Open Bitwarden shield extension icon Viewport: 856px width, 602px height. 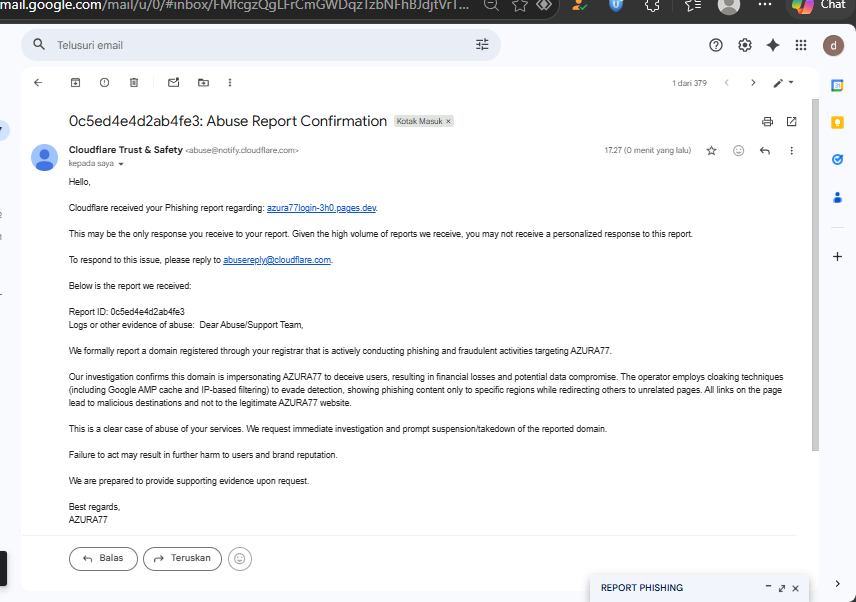point(616,5)
